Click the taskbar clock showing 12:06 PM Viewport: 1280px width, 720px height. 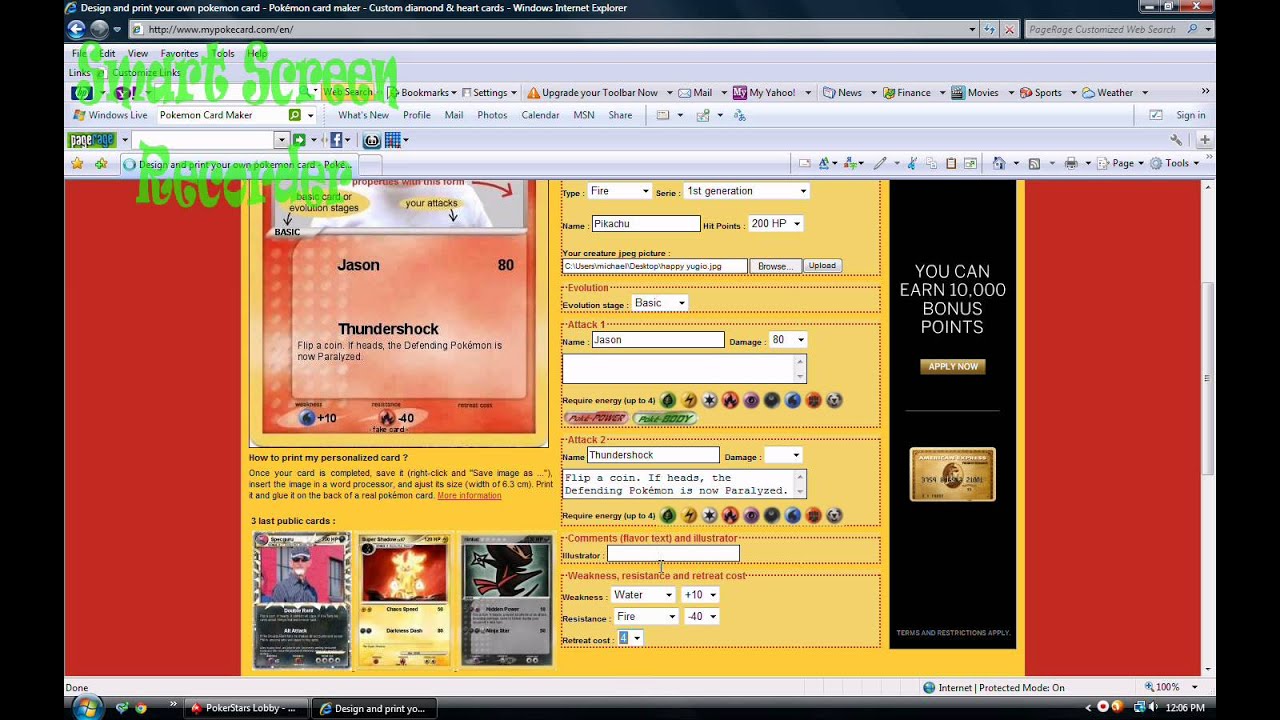[1184, 708]
